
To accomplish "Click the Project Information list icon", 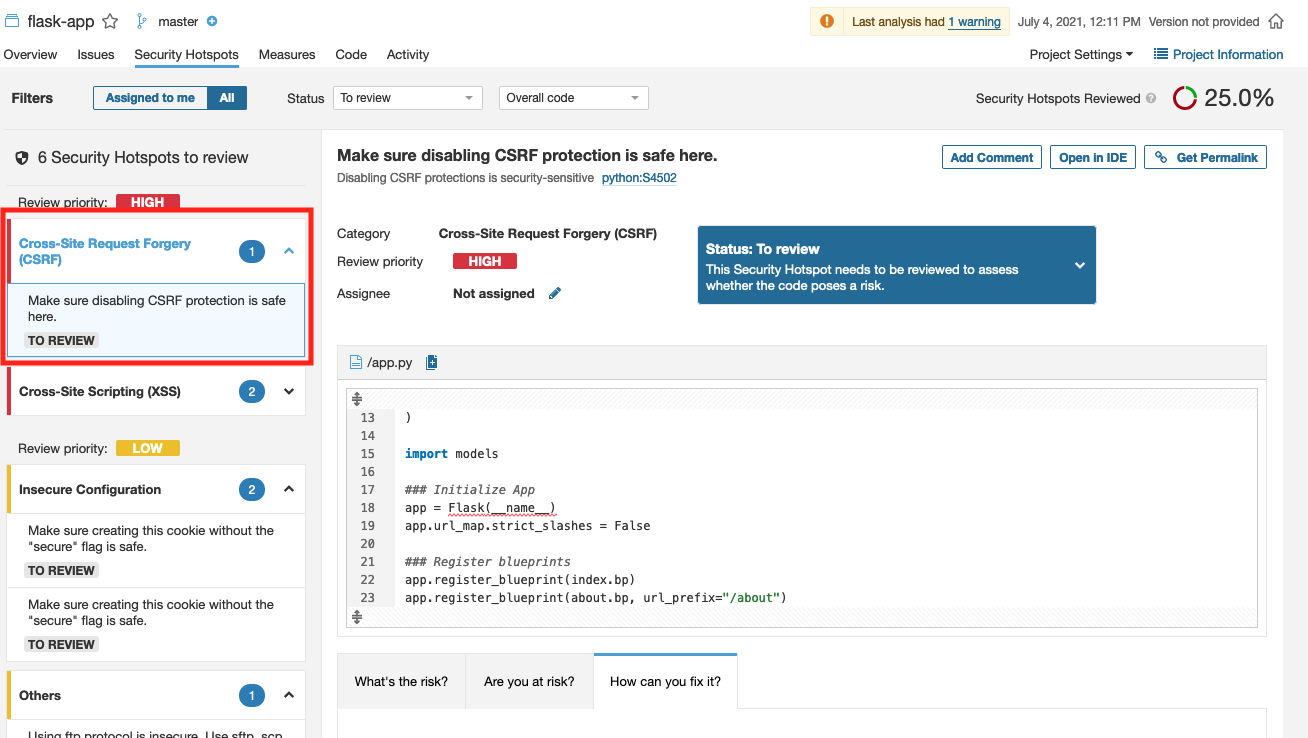I will click(x=1161, y=54).
